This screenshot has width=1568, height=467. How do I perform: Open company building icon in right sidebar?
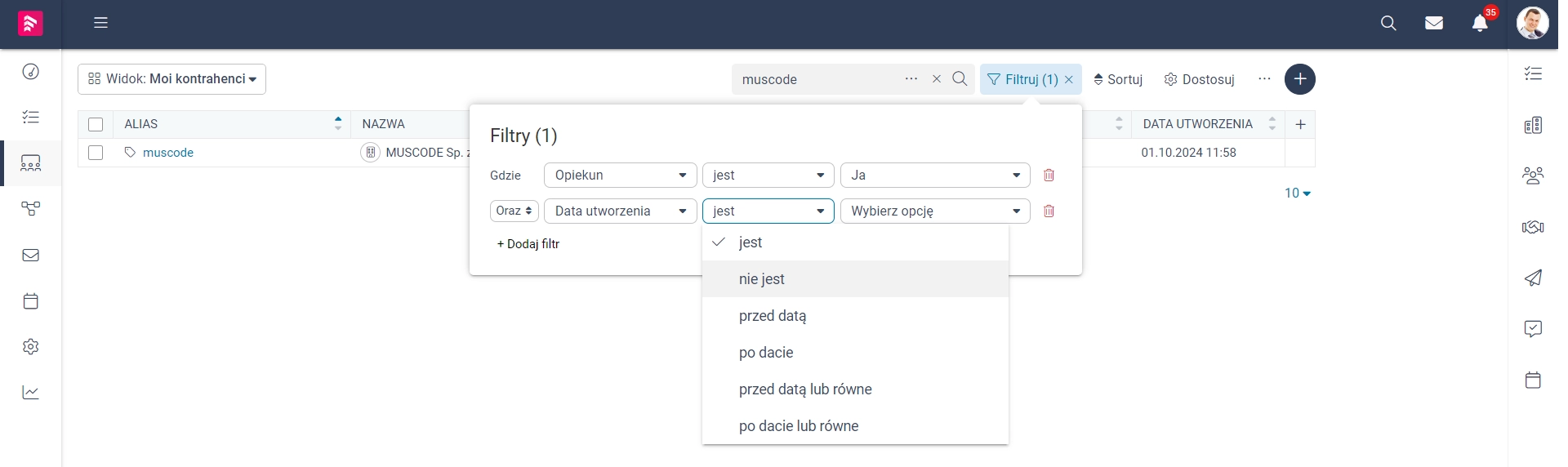(x=1533, y=125)
